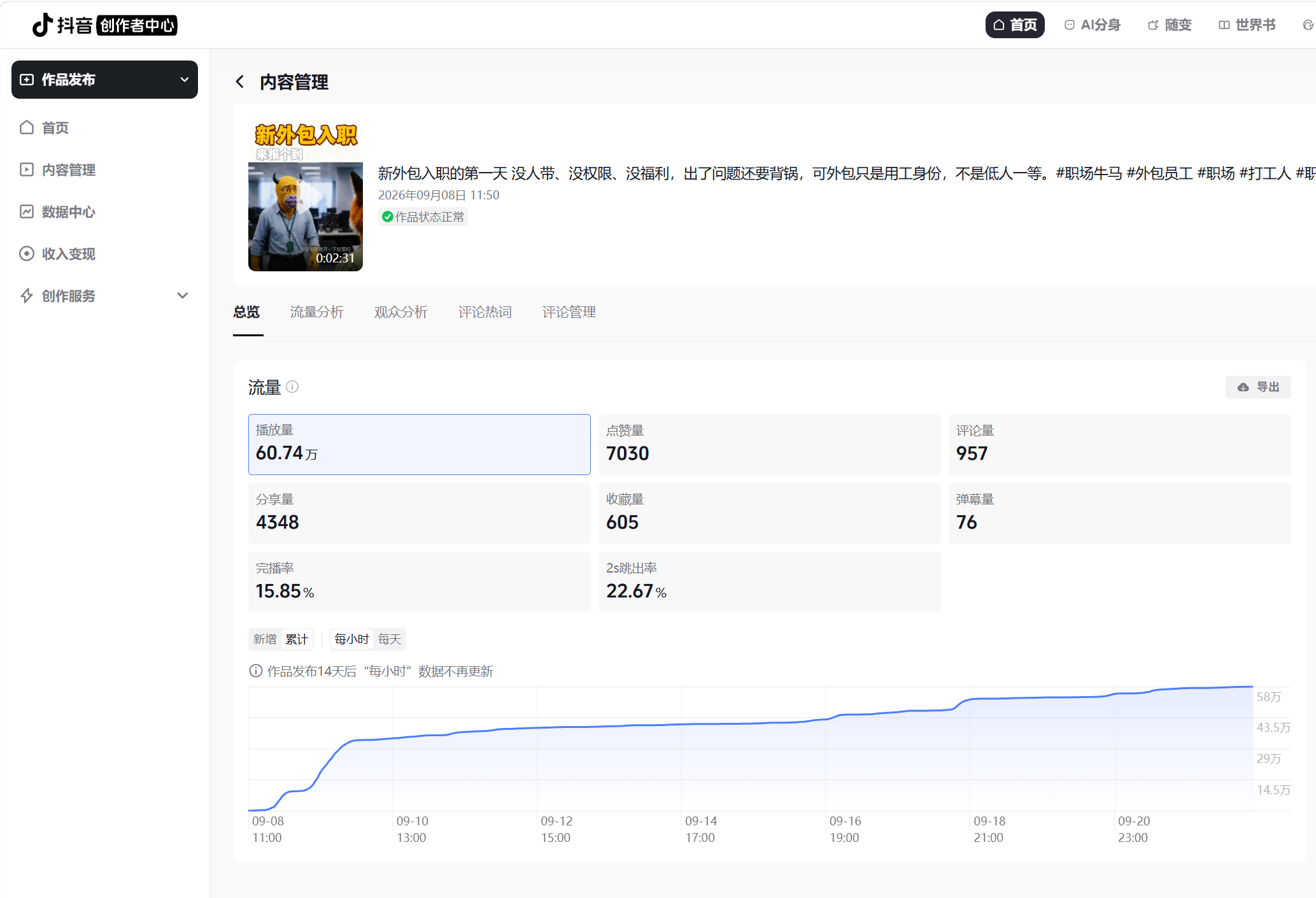Select the 完播率 metric card
Image resolution: width=1316 pixels, height=898 pixels.
420,582
